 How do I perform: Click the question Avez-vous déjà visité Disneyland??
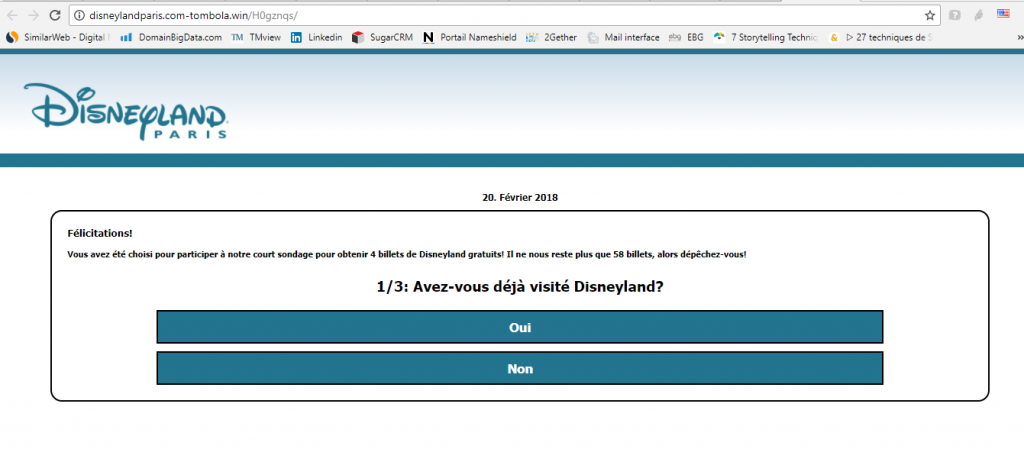tap(520, 287)
